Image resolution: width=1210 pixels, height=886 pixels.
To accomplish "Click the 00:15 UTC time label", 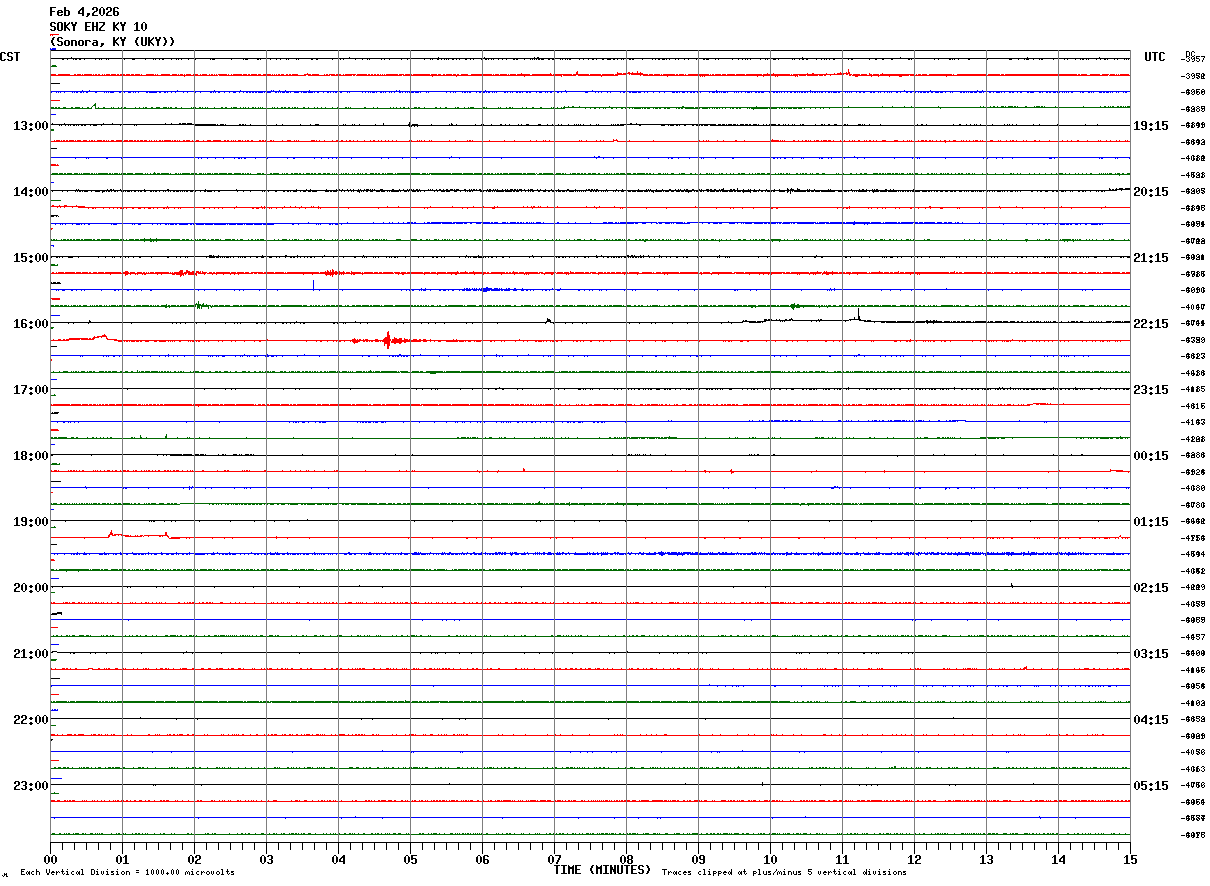I will point(1150,456).
